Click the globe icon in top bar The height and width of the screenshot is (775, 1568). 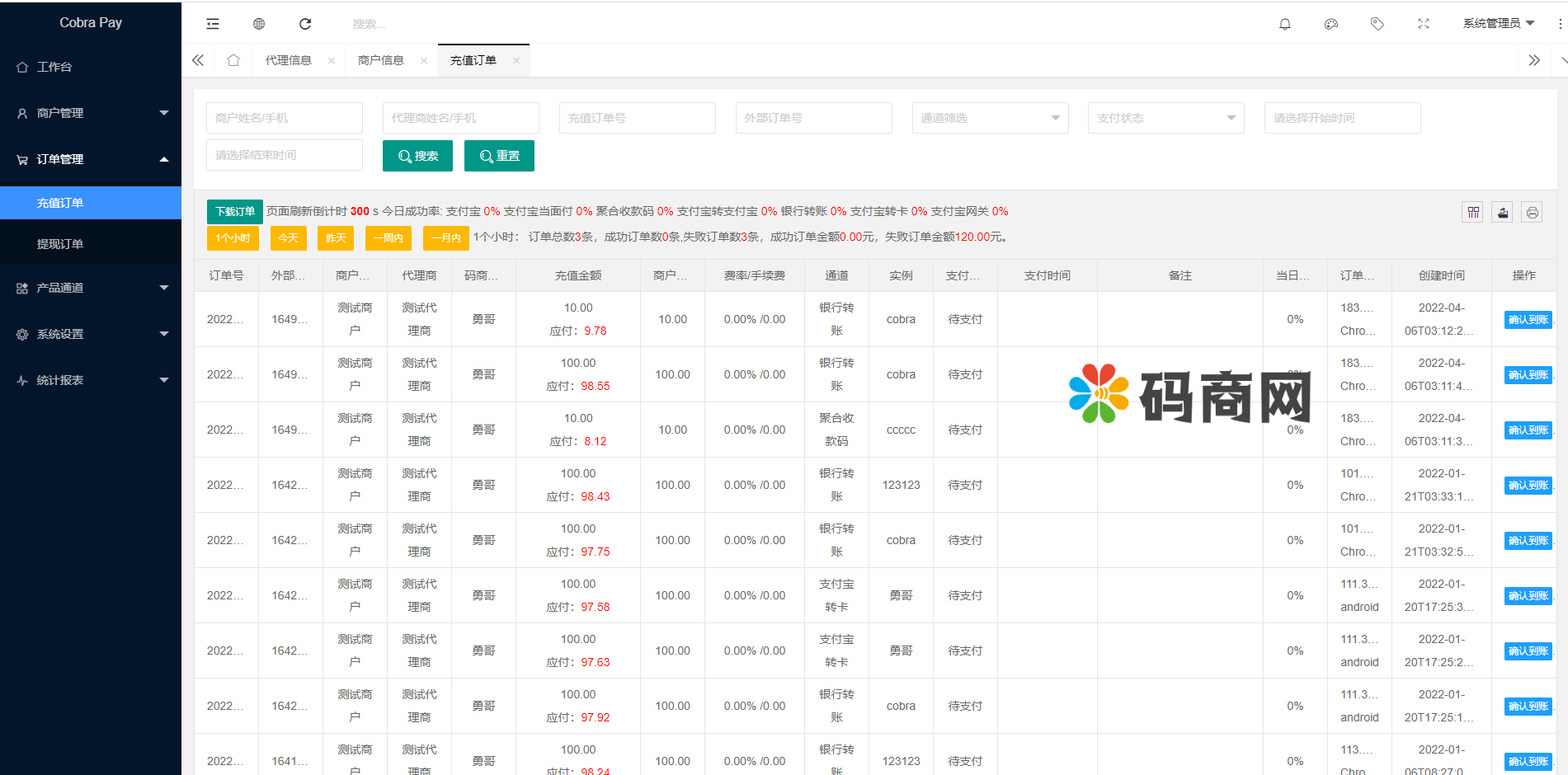[x=259, y=24]
